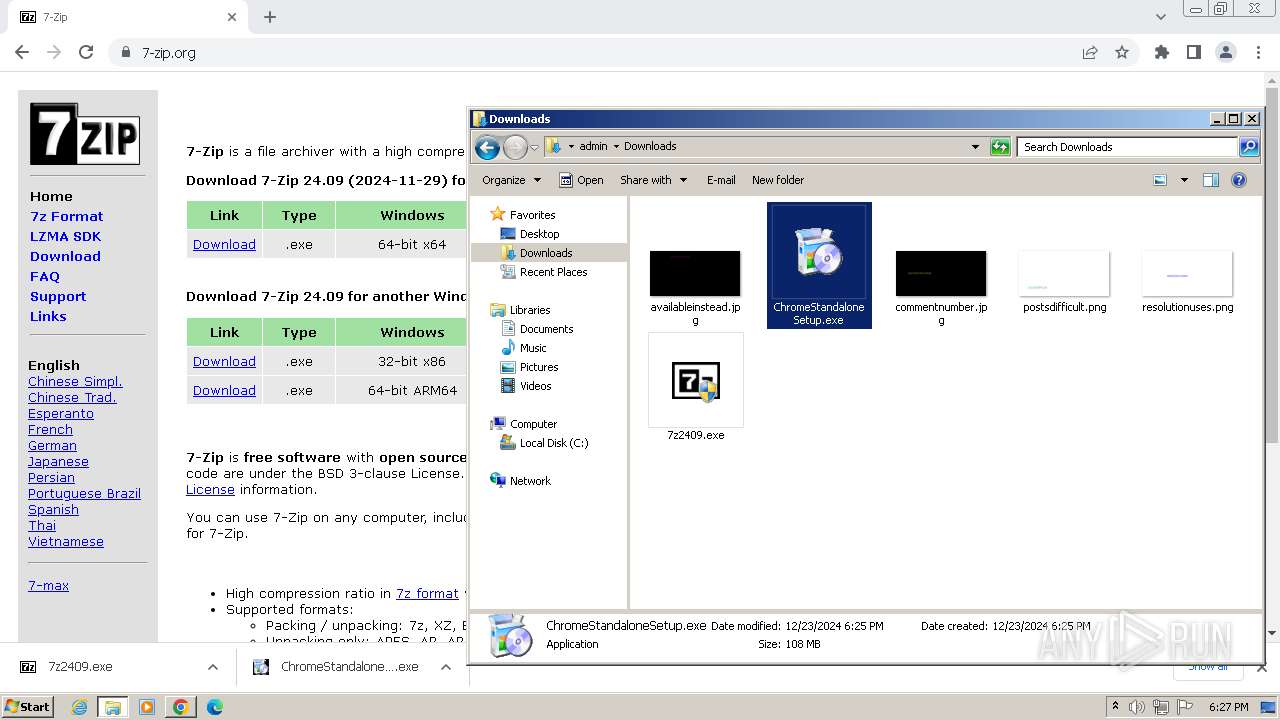Image resolution: width=1280 pixels, height=720 pixels.
Task: Open Documents library
Action: (x=546, y=329)
